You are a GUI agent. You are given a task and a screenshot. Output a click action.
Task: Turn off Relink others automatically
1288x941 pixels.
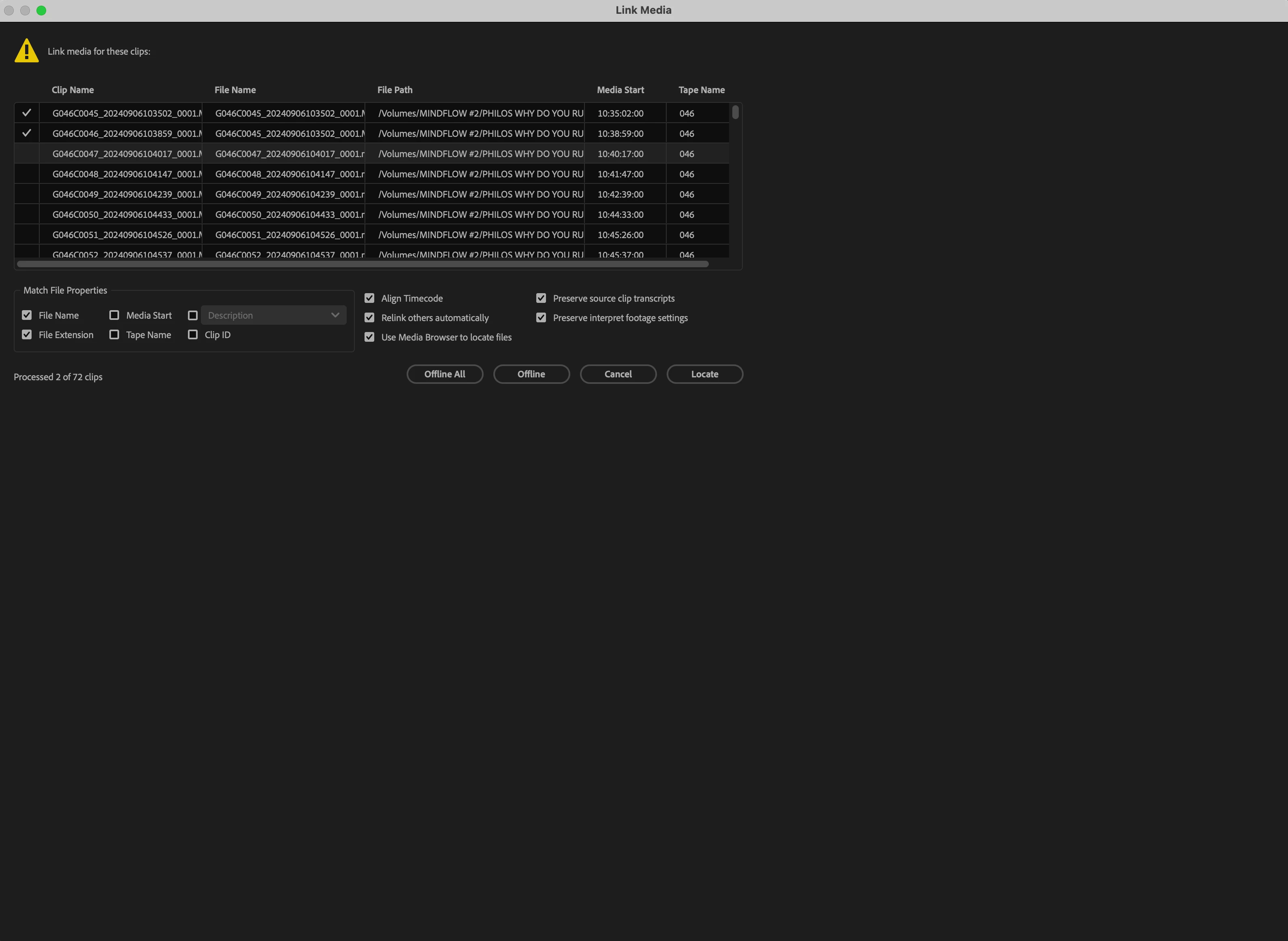pyautogui.click(x=369, y=317)
